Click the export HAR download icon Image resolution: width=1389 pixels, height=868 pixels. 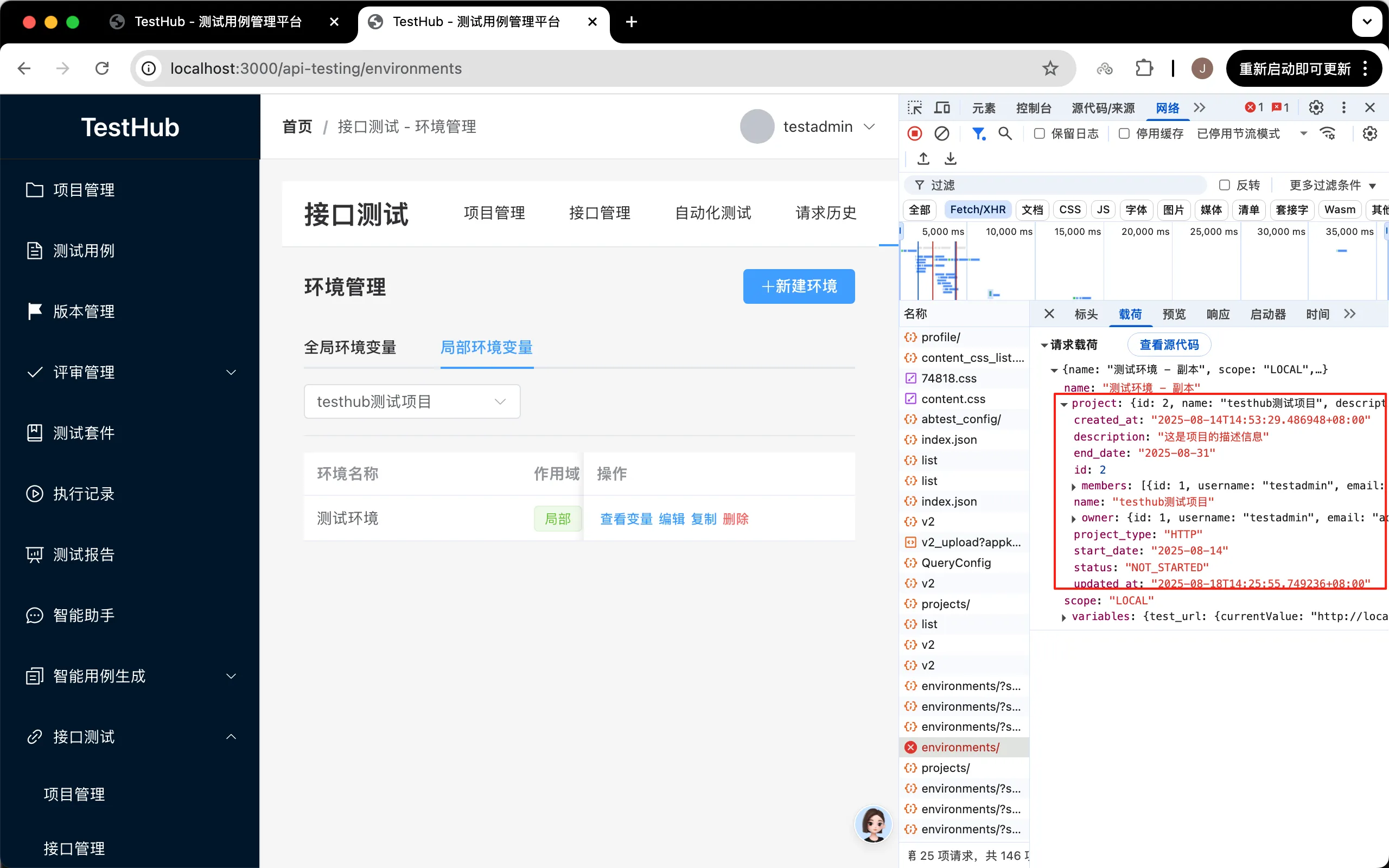point(951,158)
